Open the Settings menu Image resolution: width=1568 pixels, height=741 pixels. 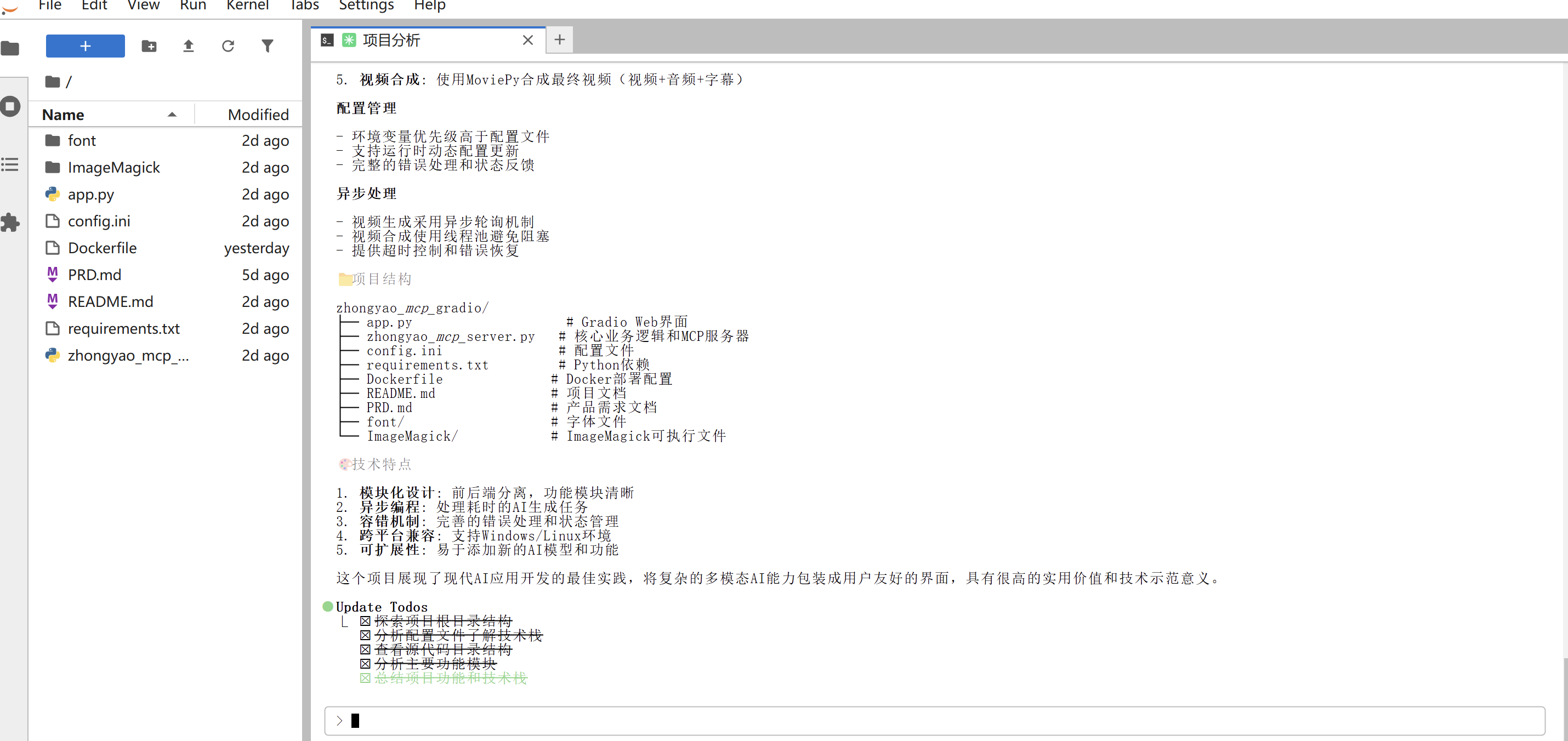click(366, 5)
